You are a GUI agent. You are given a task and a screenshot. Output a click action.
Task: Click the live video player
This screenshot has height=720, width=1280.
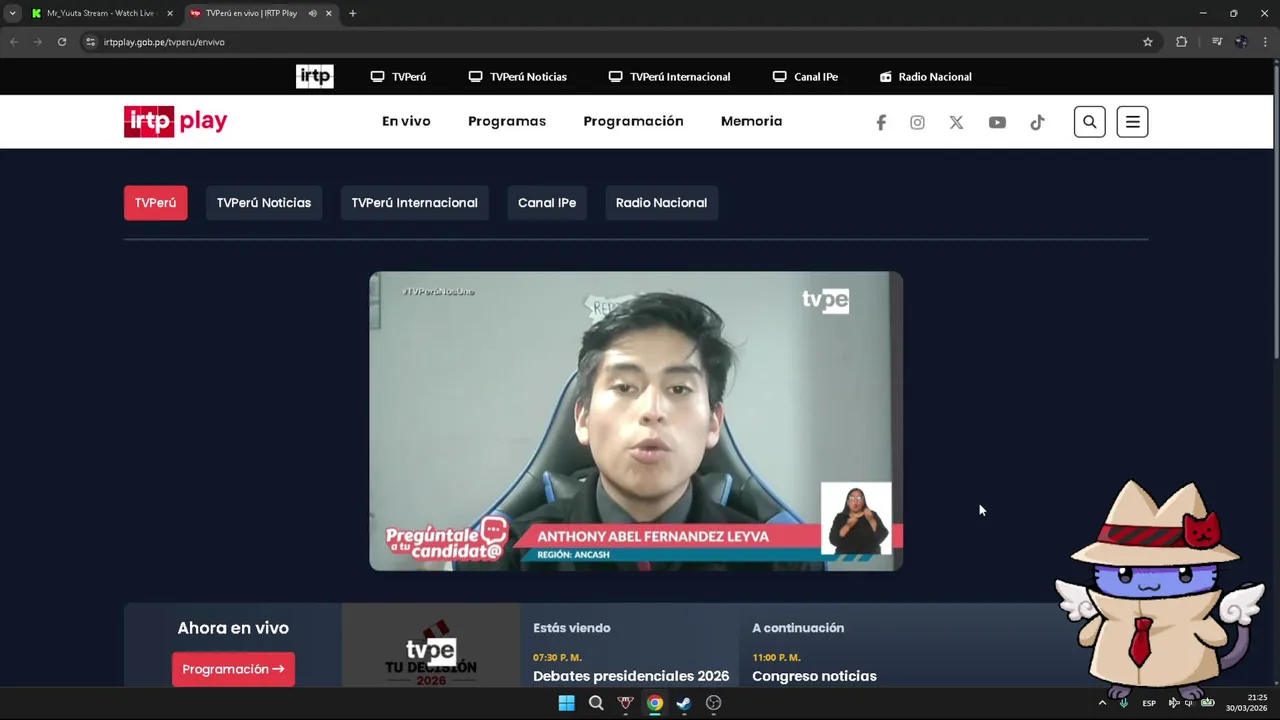coord(636,421)
